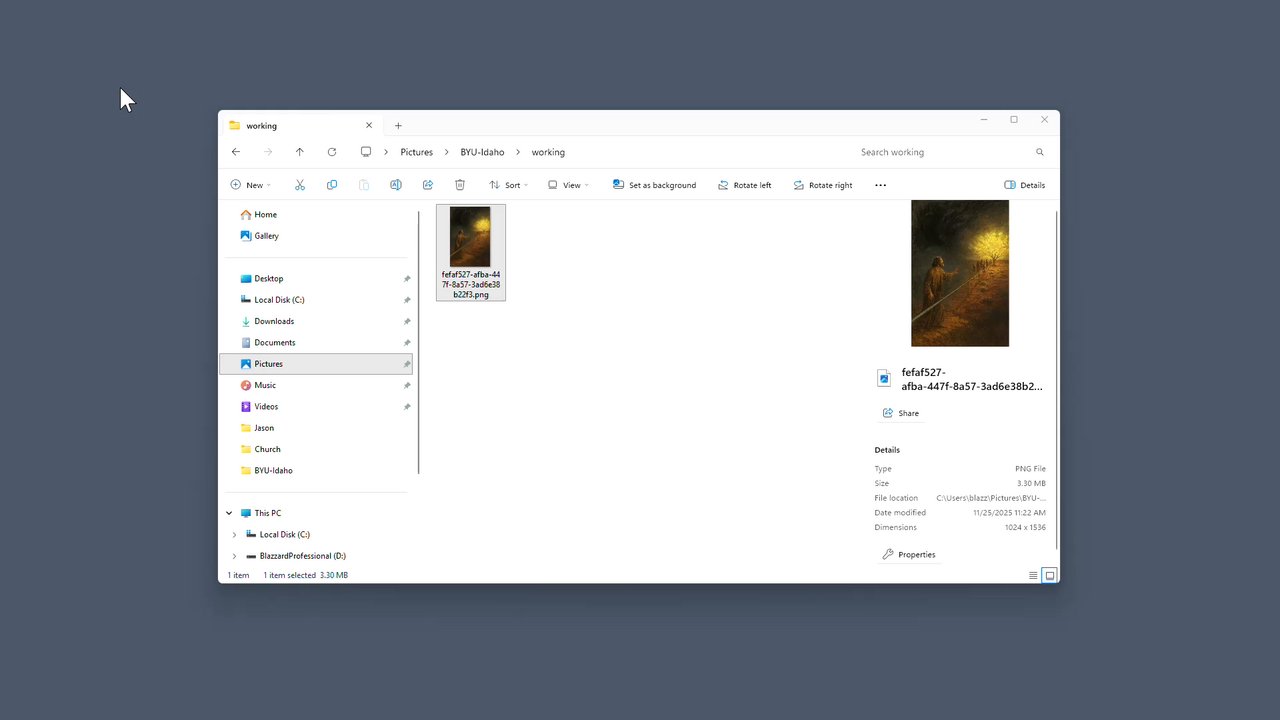Image resolution: width=1280 pixels, height=720 pixels.
Task: Go back with the left arrow
Action: [x=236, y=152]
